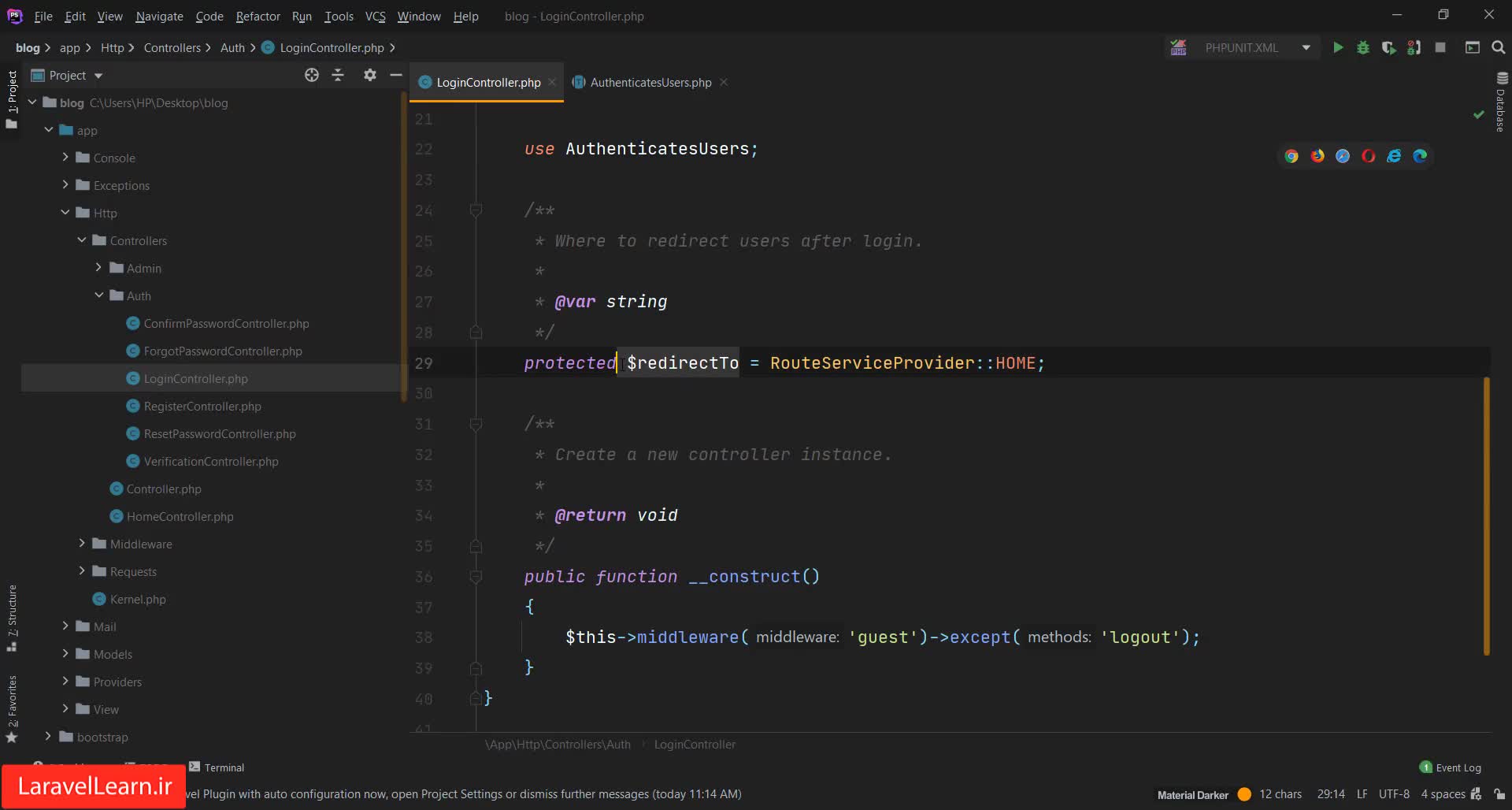The height and width of the screenshot is (810, 1512).
Task: Click the Debug bug icon
Action: [1362, 48]
